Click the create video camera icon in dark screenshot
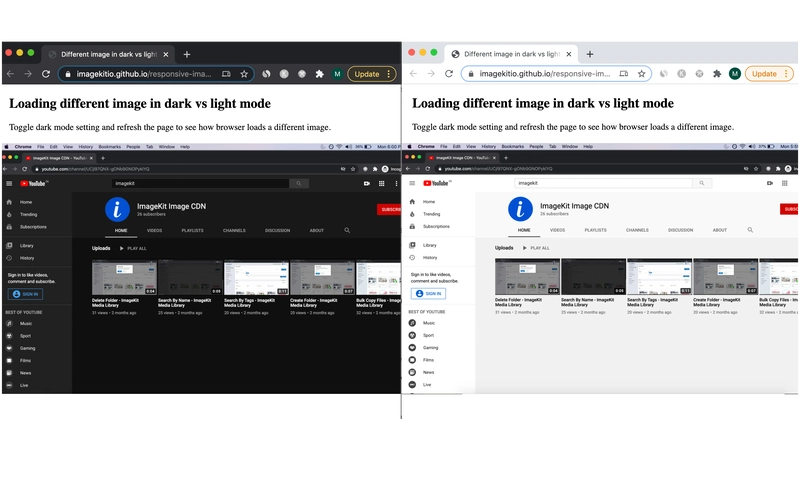Screen dimensions: 800x500 pos(366,183)
